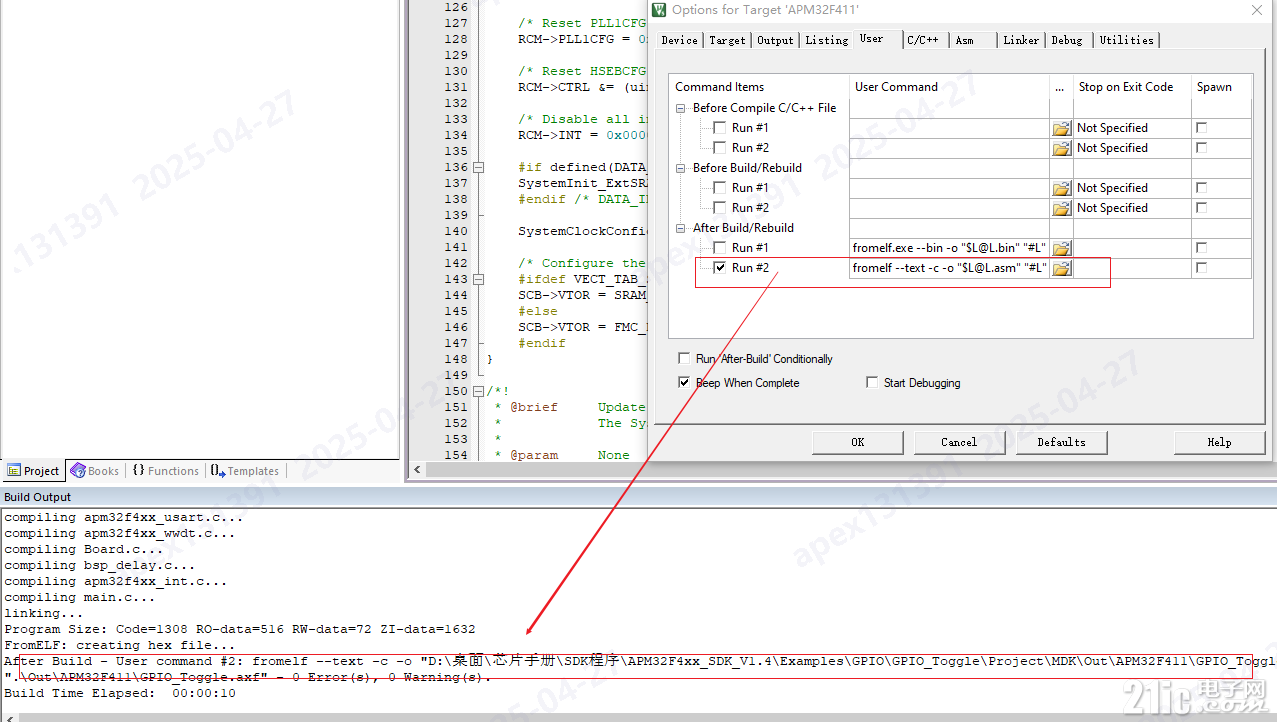Viewport: 1277px width, 722px height.
Task: Click 'Build Time Elapsed' output line
Action: pos(120,693)
